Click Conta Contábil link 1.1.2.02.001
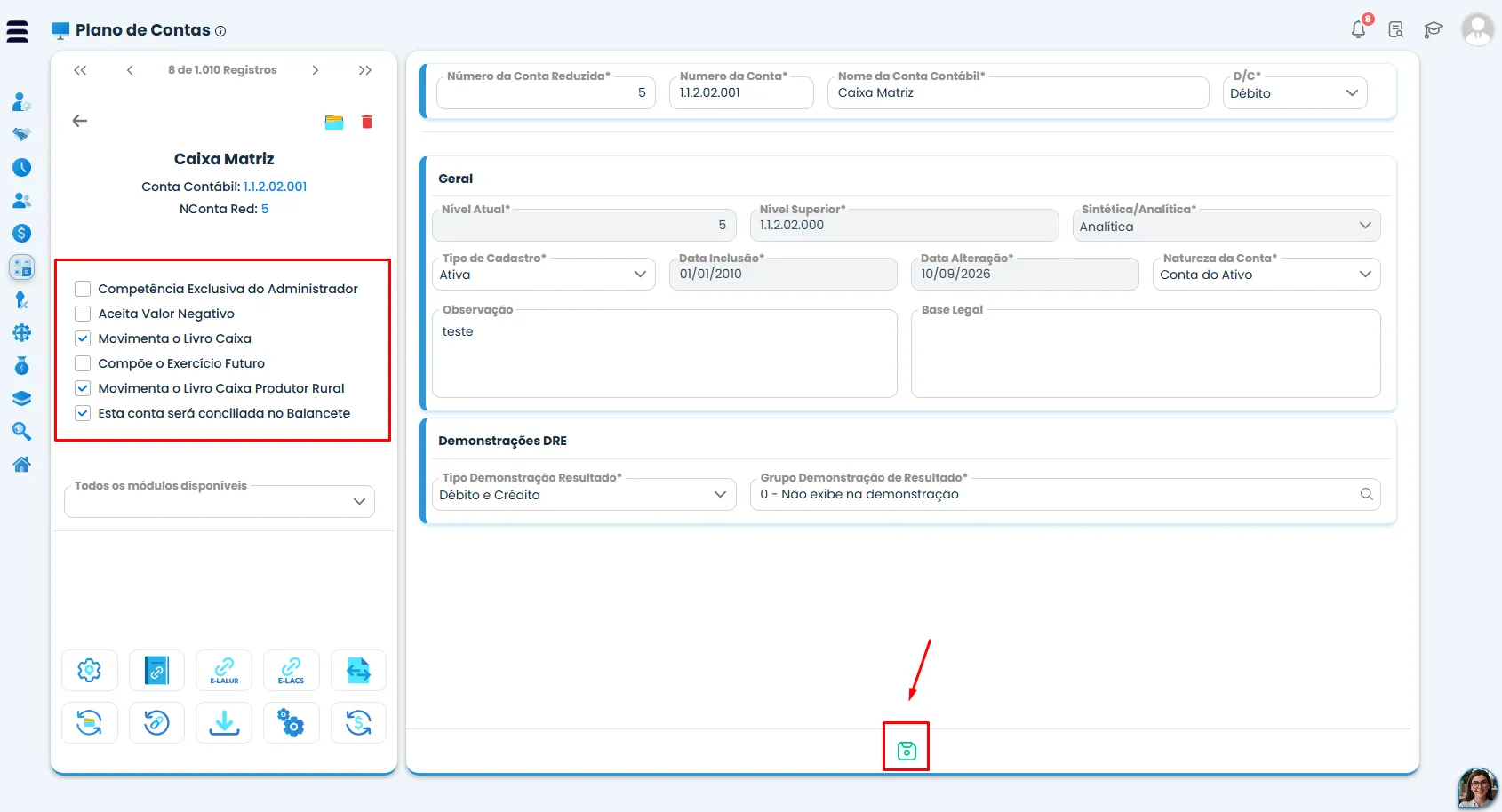 276,187
